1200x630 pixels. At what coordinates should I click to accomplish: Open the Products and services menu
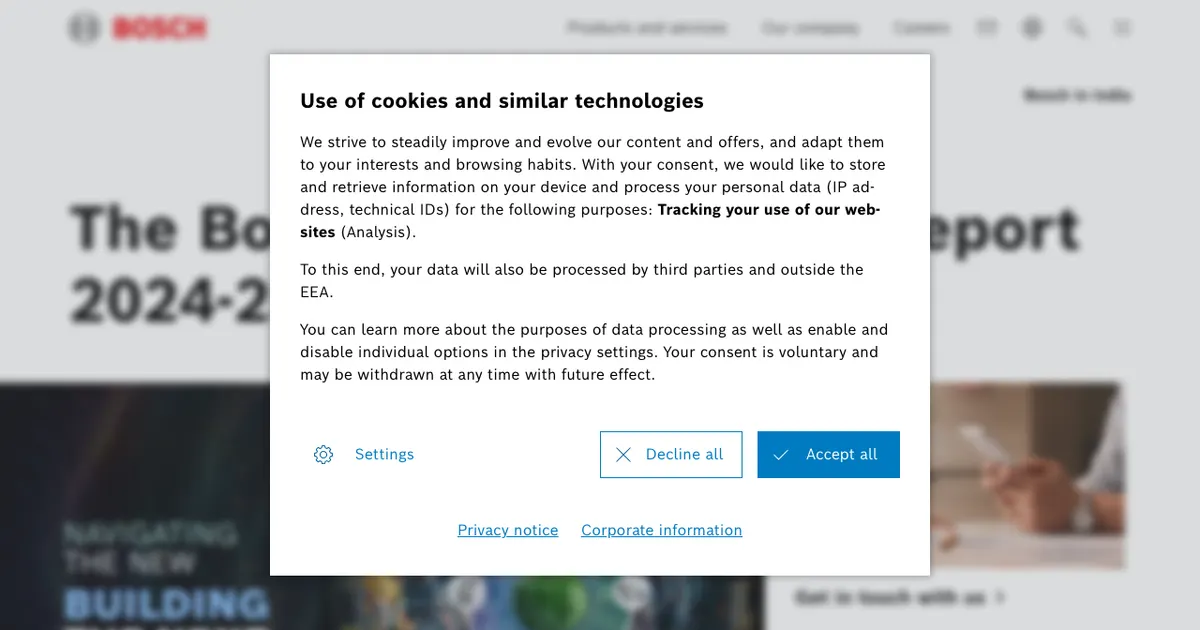[647, 28]
